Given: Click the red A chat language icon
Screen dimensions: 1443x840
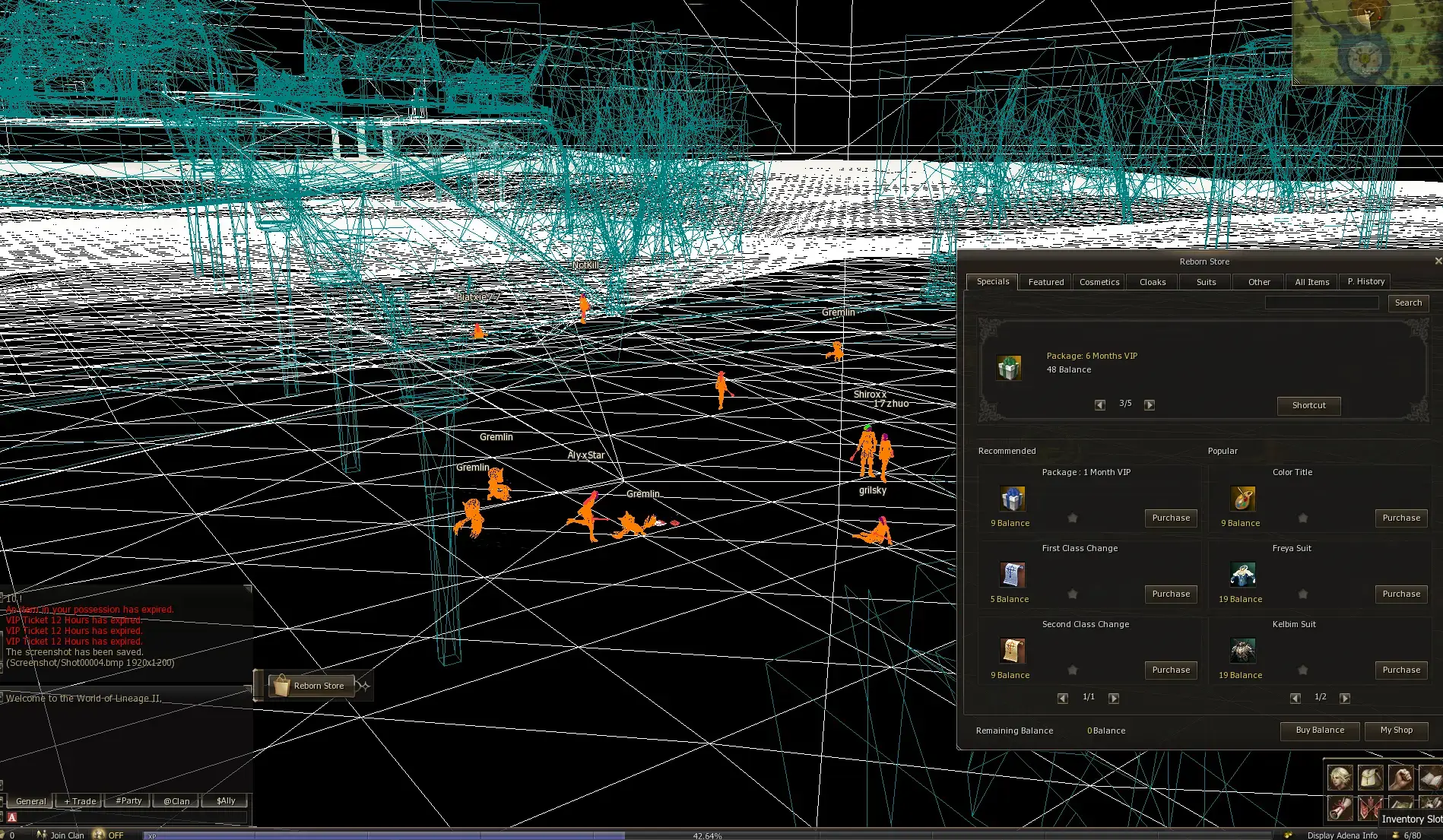Looking at the screenshot, I should [x=12, y=817].
